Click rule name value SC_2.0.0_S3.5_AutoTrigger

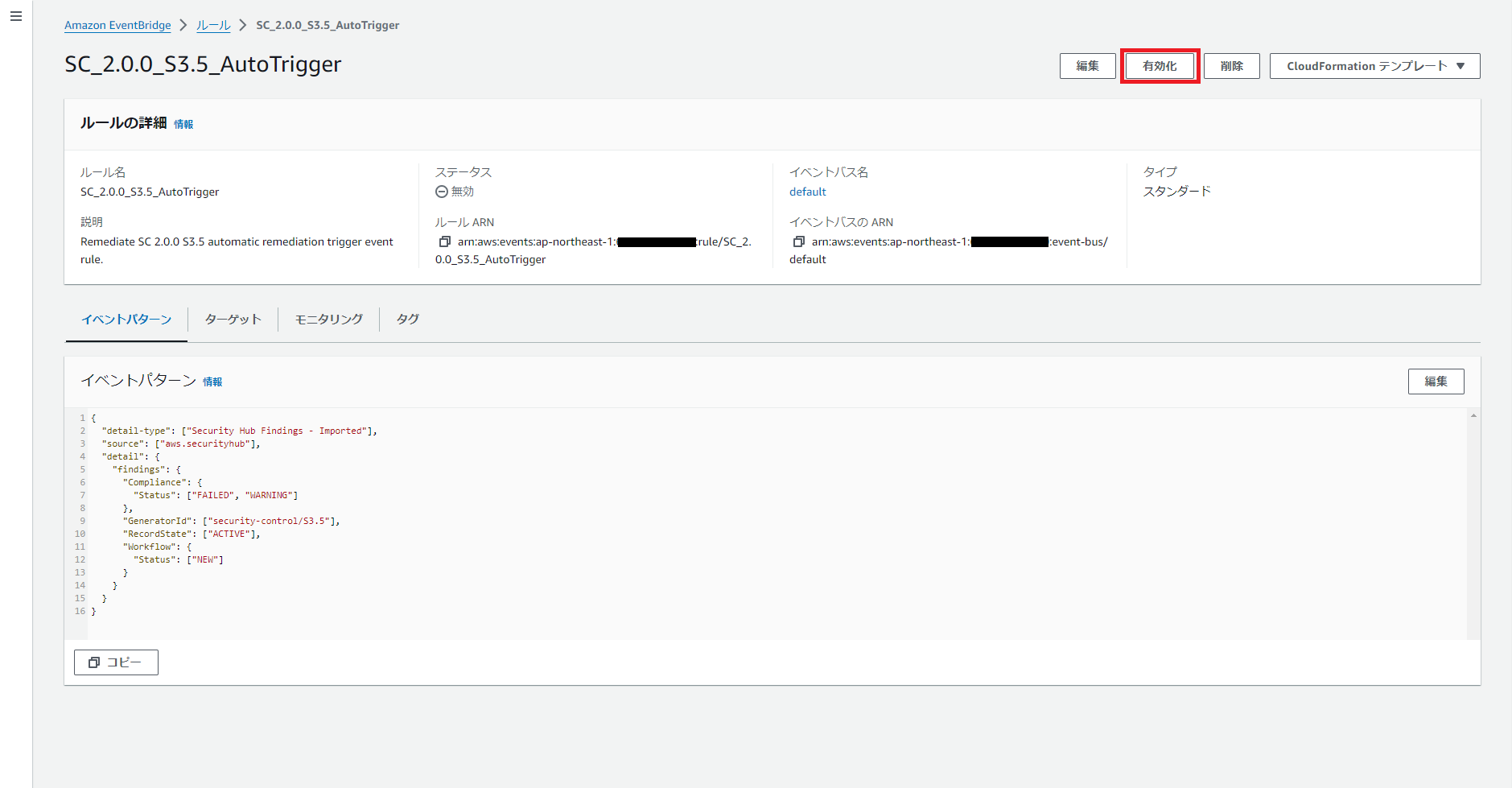(x=150, y=192)
